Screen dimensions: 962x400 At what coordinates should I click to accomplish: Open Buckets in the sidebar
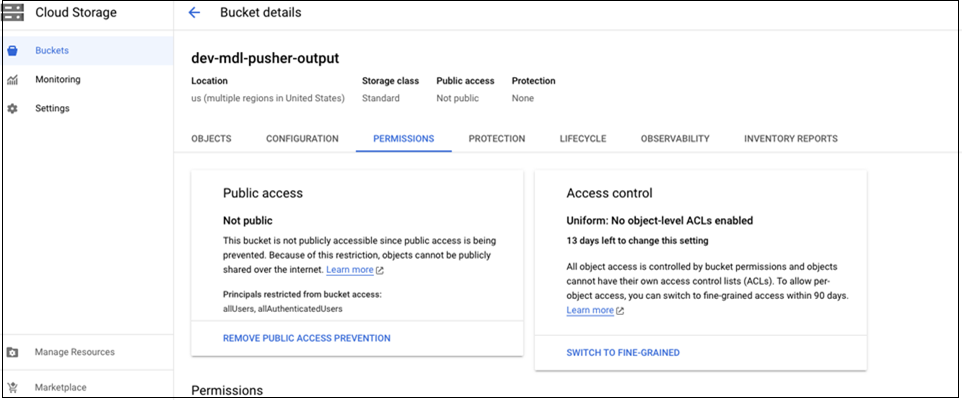(88, 51)
